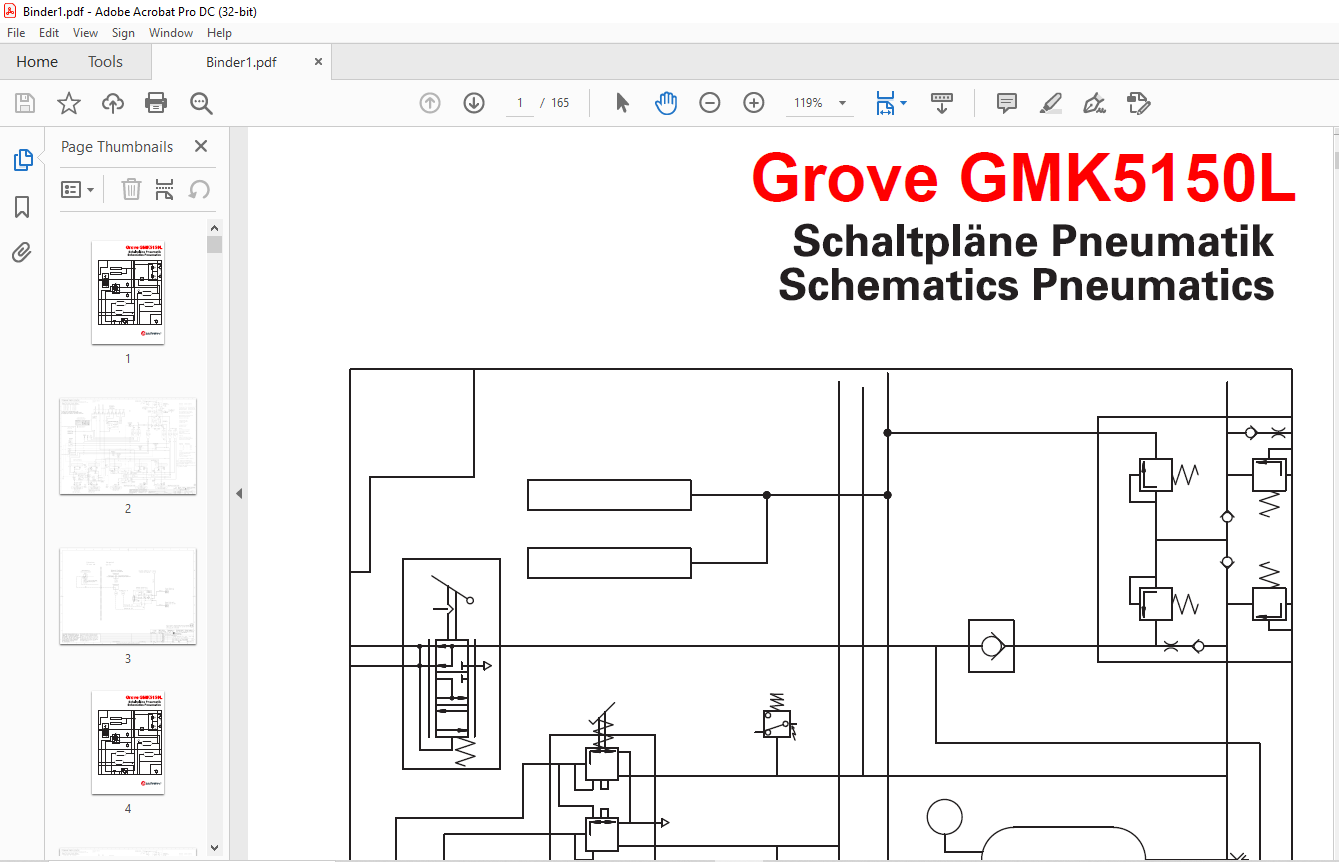Viewport: 1339px width, 862px height.
Task: Rotate page thumbnail icon
Action: (199, 189)
